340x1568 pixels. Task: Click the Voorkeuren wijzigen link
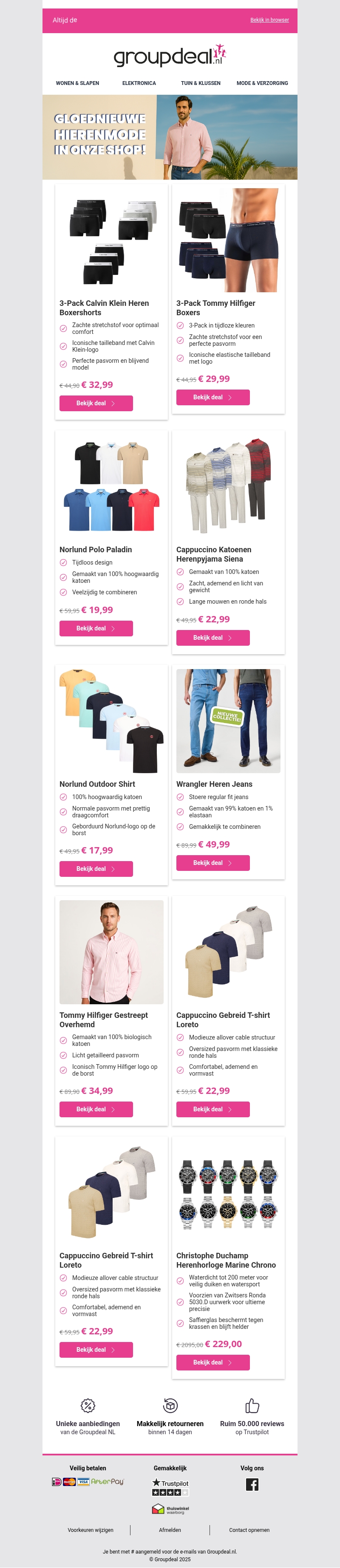pyautogui.click(x=90, y=1530)
